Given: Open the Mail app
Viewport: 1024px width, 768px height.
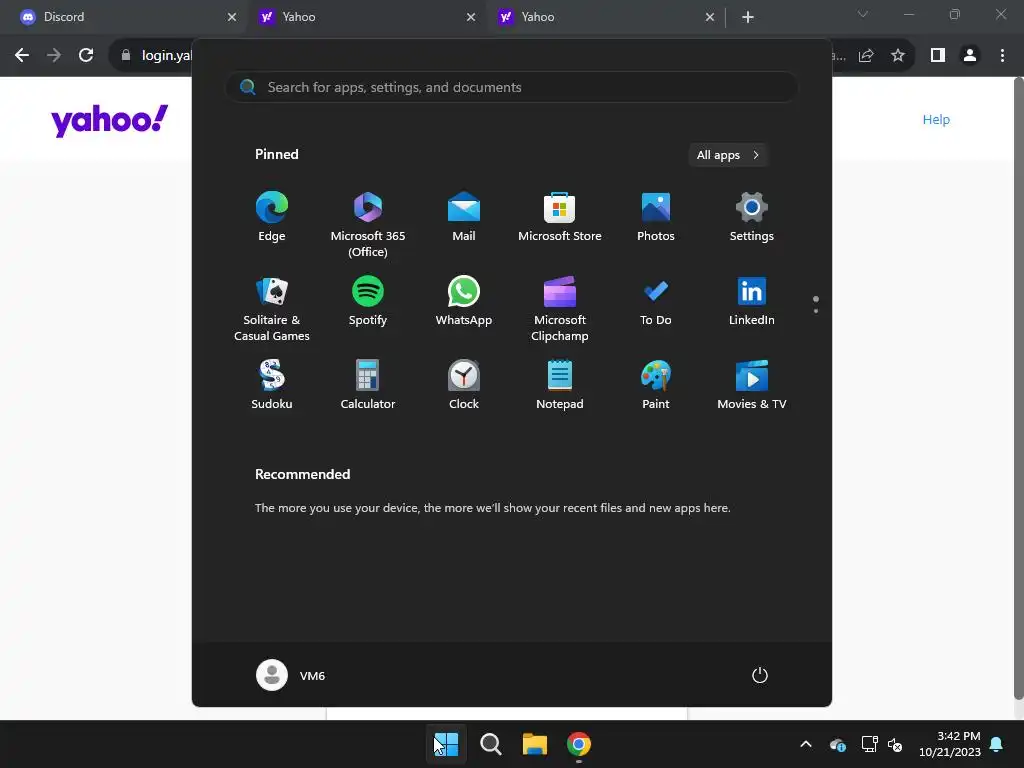Looking at the screenshot, I should (464, 217).
